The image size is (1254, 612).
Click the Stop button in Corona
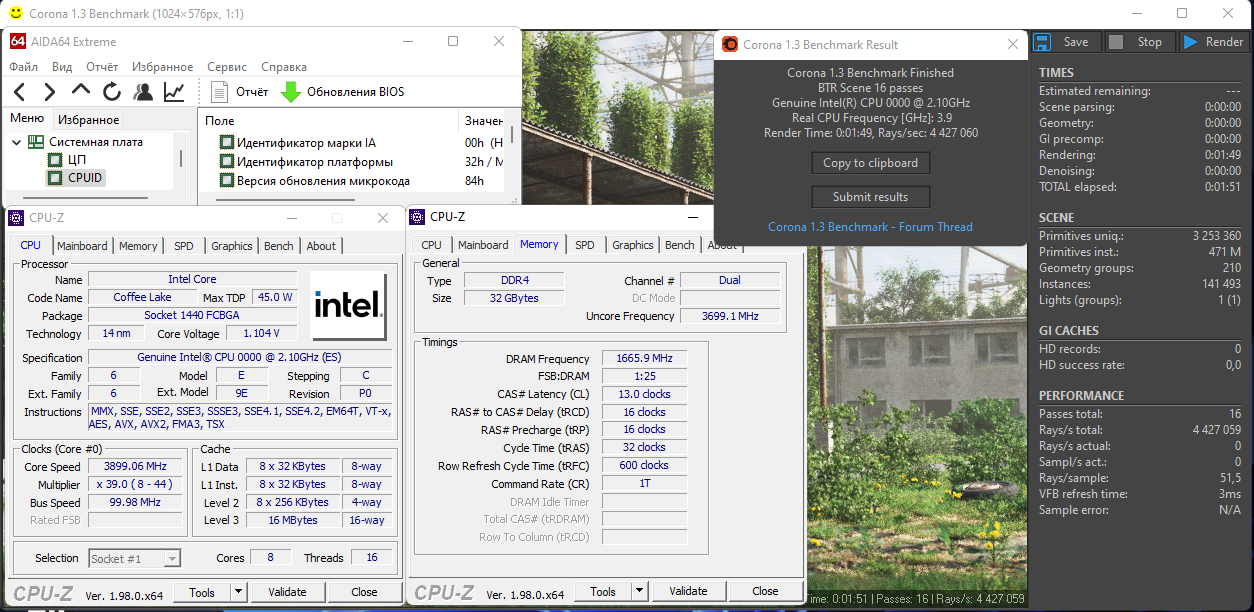coord(1138,42)
